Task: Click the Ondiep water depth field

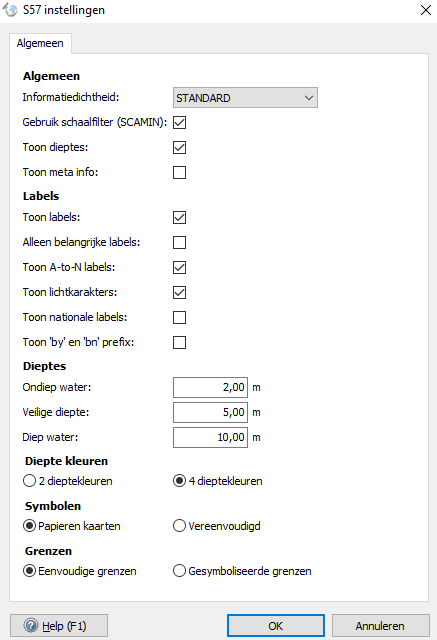Action: pos(211,387)
